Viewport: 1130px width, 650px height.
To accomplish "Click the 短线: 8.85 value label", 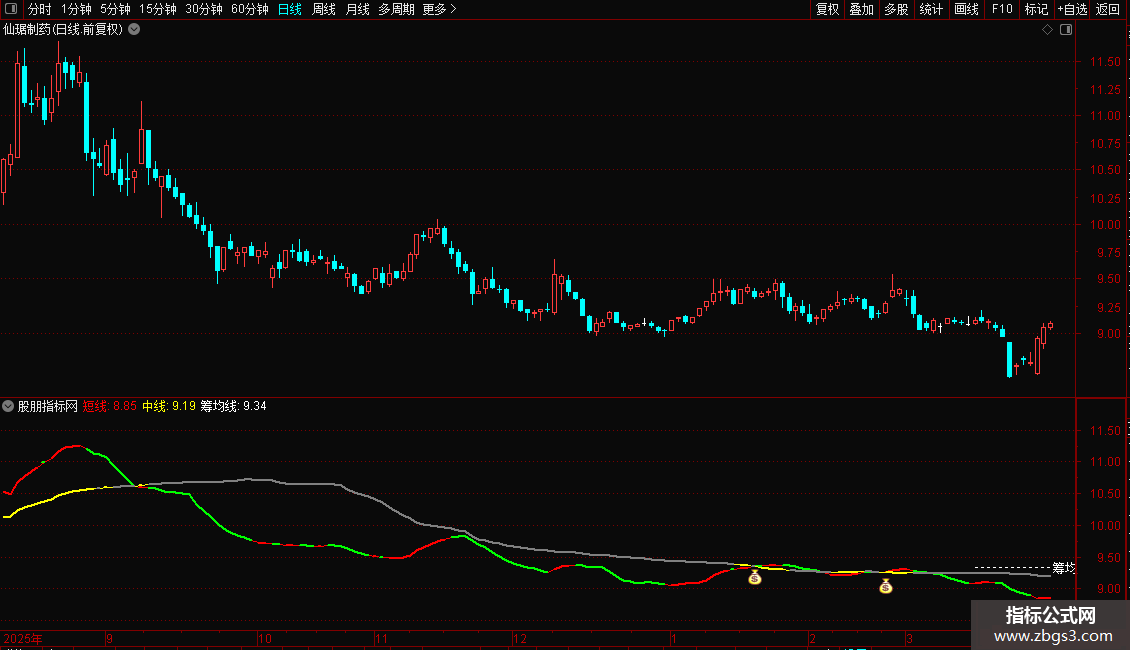I will [x=110, y=406].
